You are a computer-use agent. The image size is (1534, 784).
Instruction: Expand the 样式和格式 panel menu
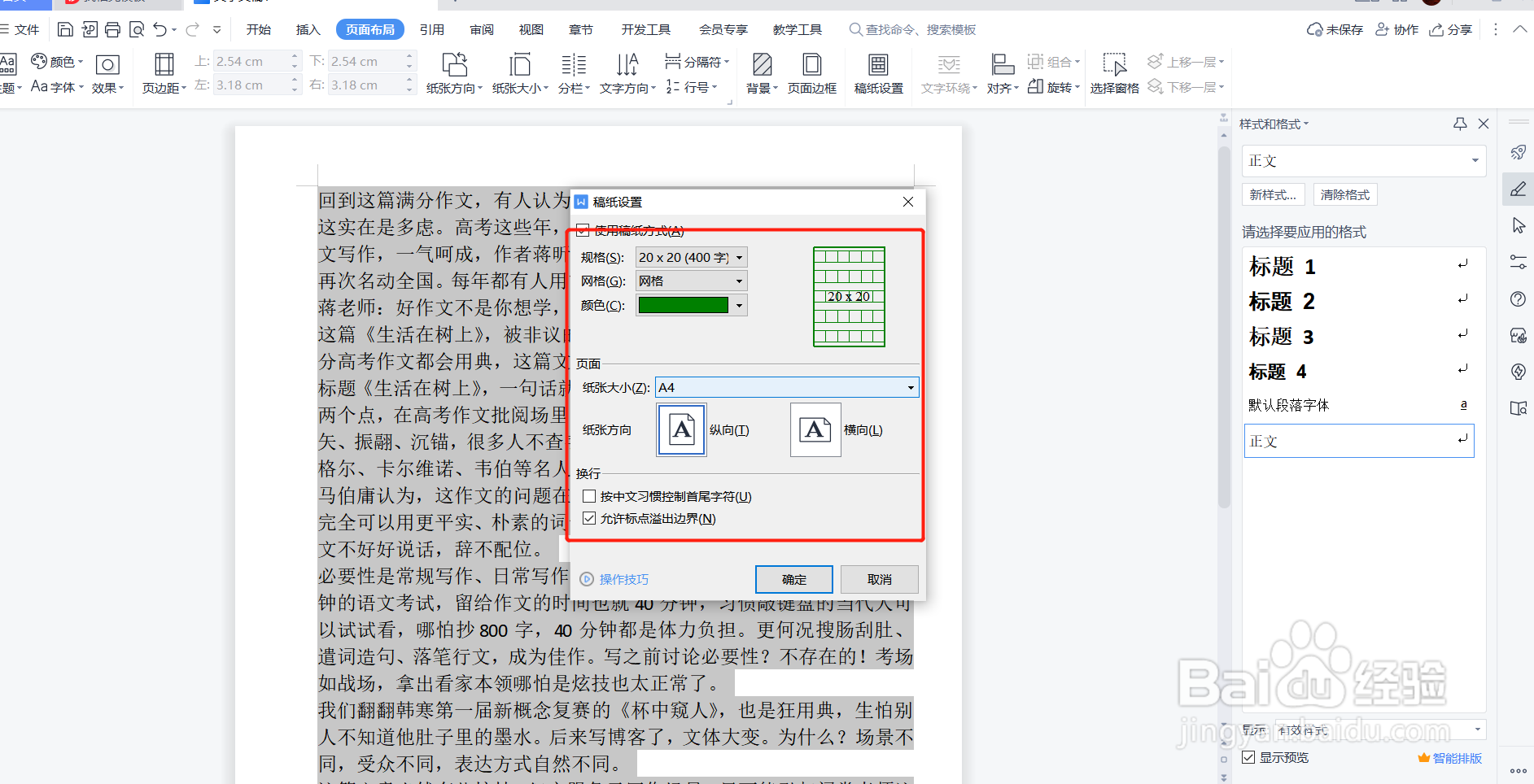click(x=1274, y=124)
